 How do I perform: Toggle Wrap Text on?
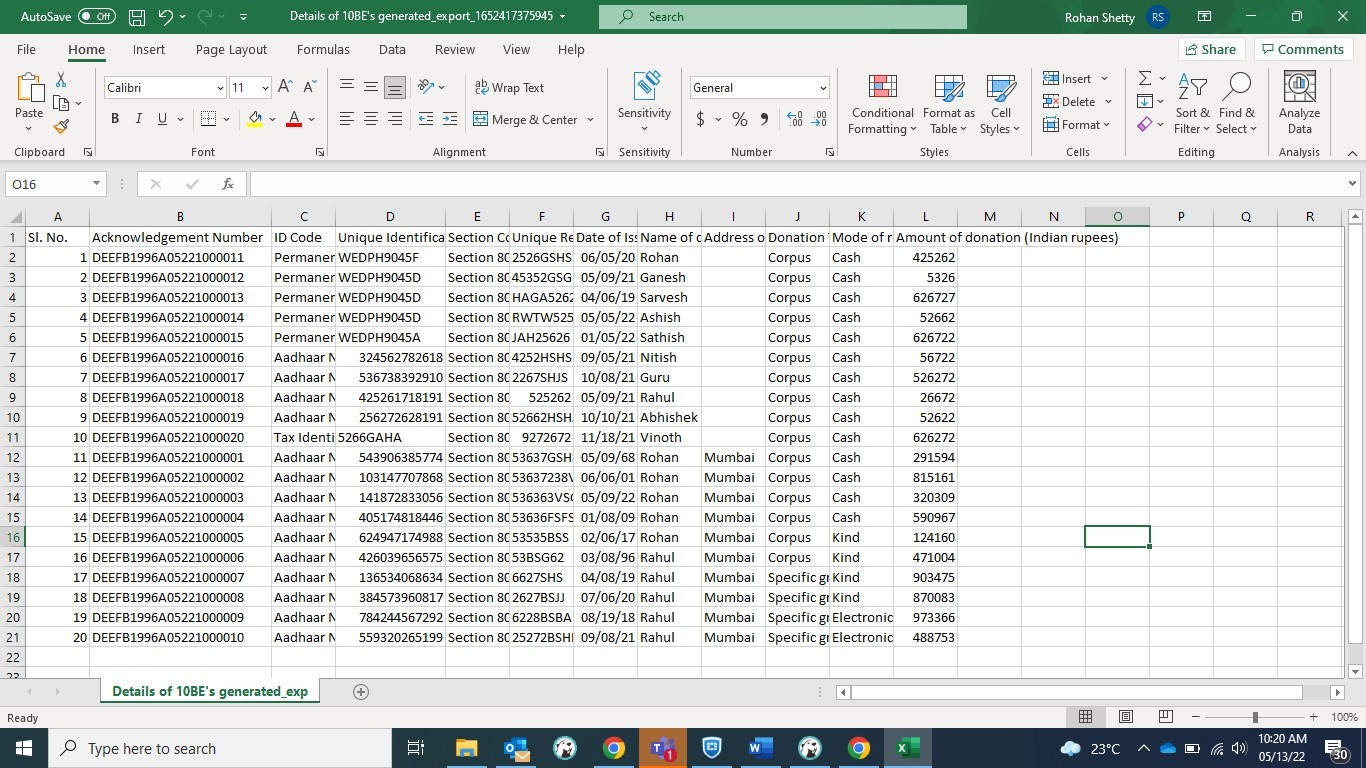click(x=509, y=88)
